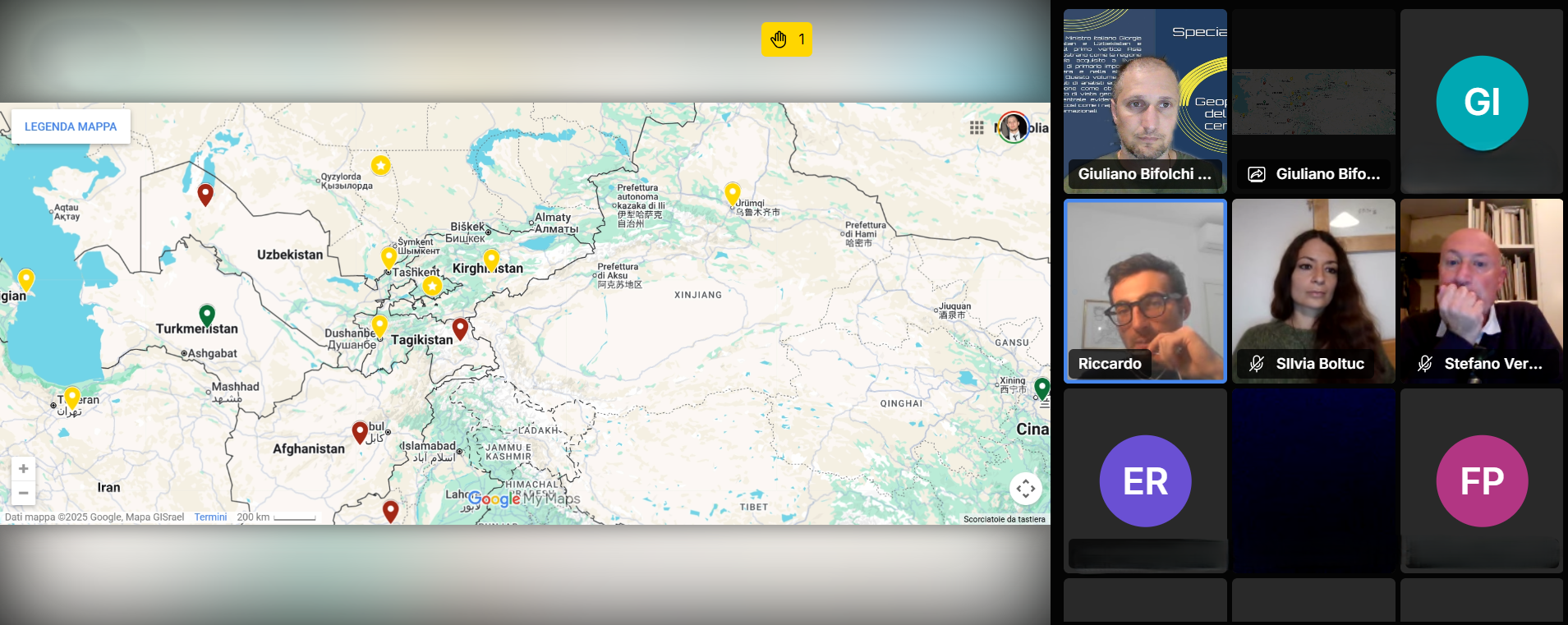
Task: Select yellow star marker near Qyzylorda
Action: click(380, 165)
